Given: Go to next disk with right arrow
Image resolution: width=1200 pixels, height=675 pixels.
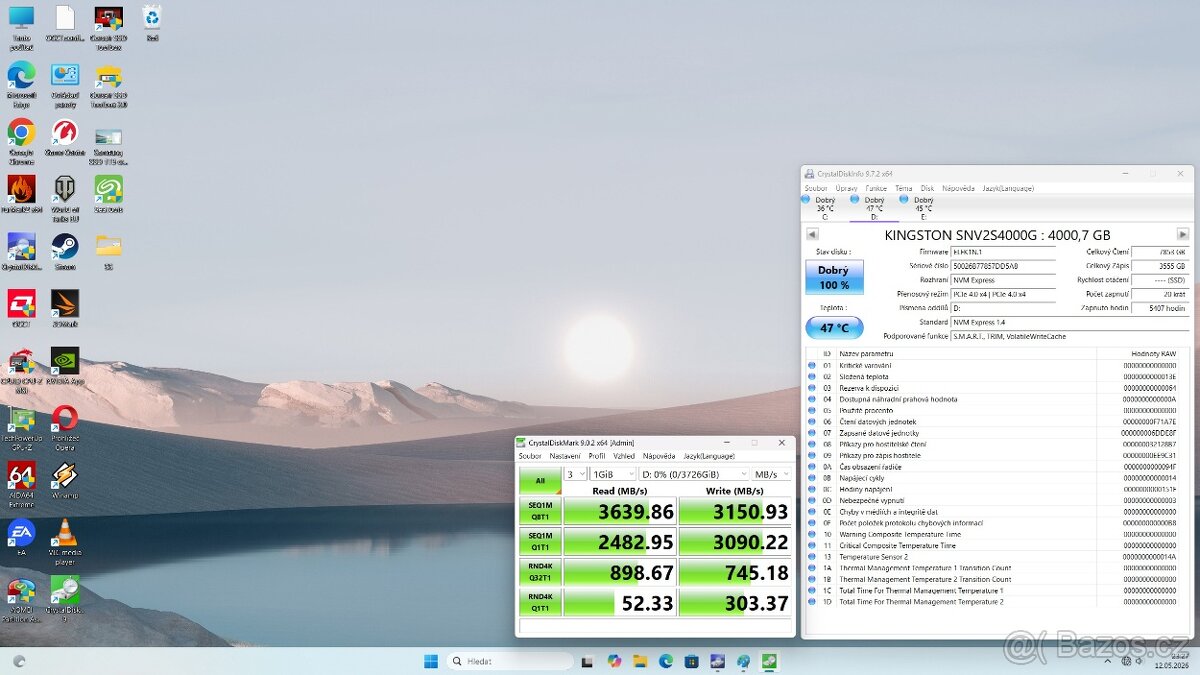Looking at the screenshot, I should [1182, 234].
